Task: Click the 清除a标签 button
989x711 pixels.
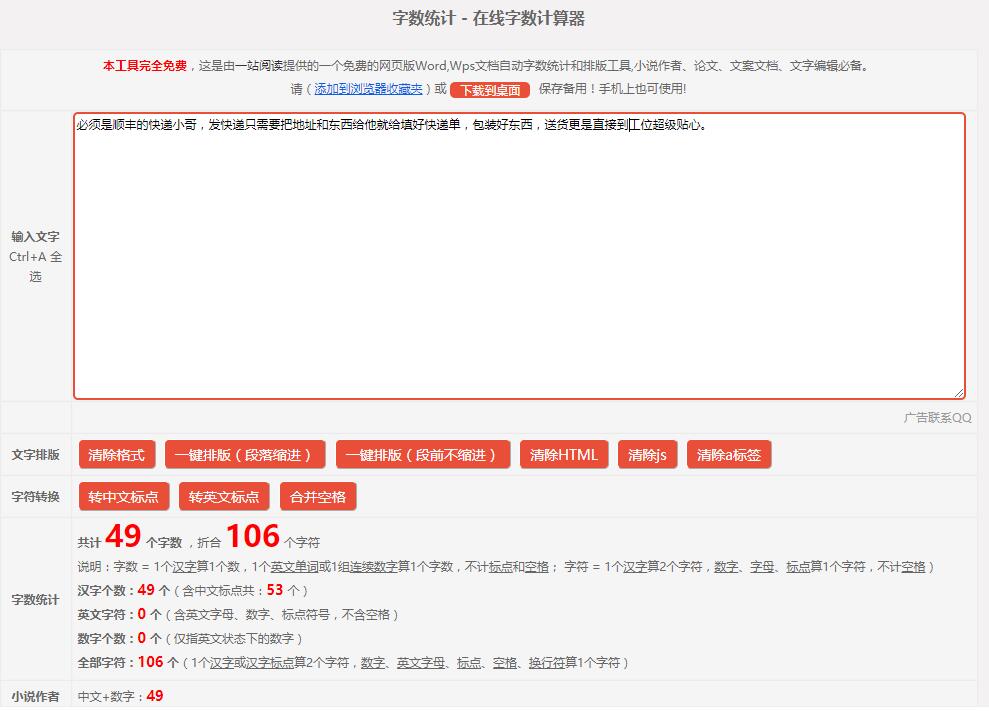Action: (x=729, y=454)
